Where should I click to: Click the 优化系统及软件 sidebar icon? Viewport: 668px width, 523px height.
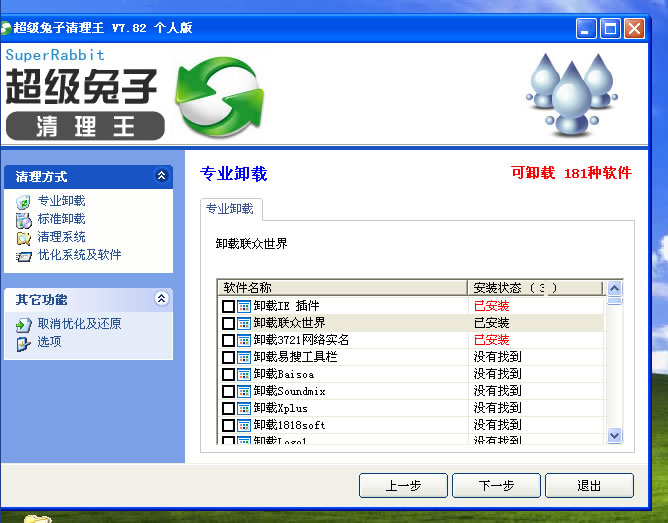pos(23,256)
